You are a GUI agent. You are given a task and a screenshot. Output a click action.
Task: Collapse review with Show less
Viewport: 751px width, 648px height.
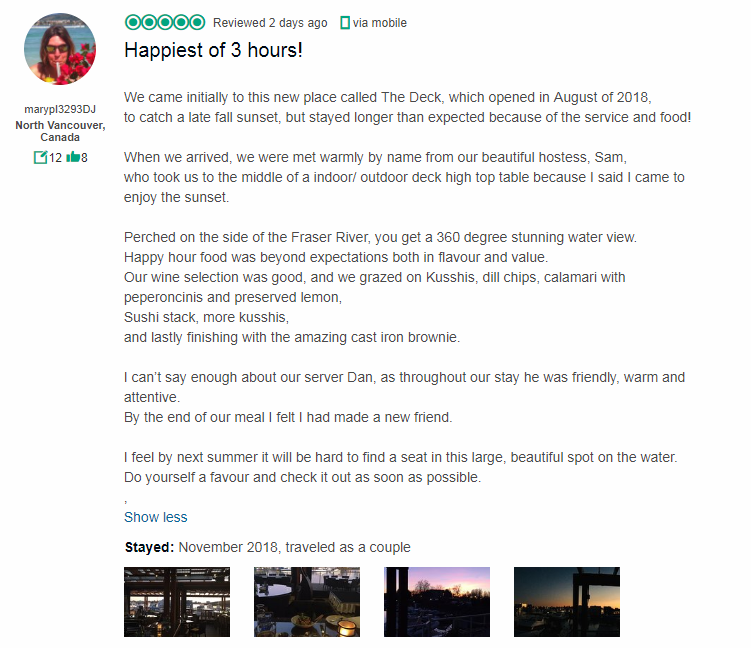156,517
